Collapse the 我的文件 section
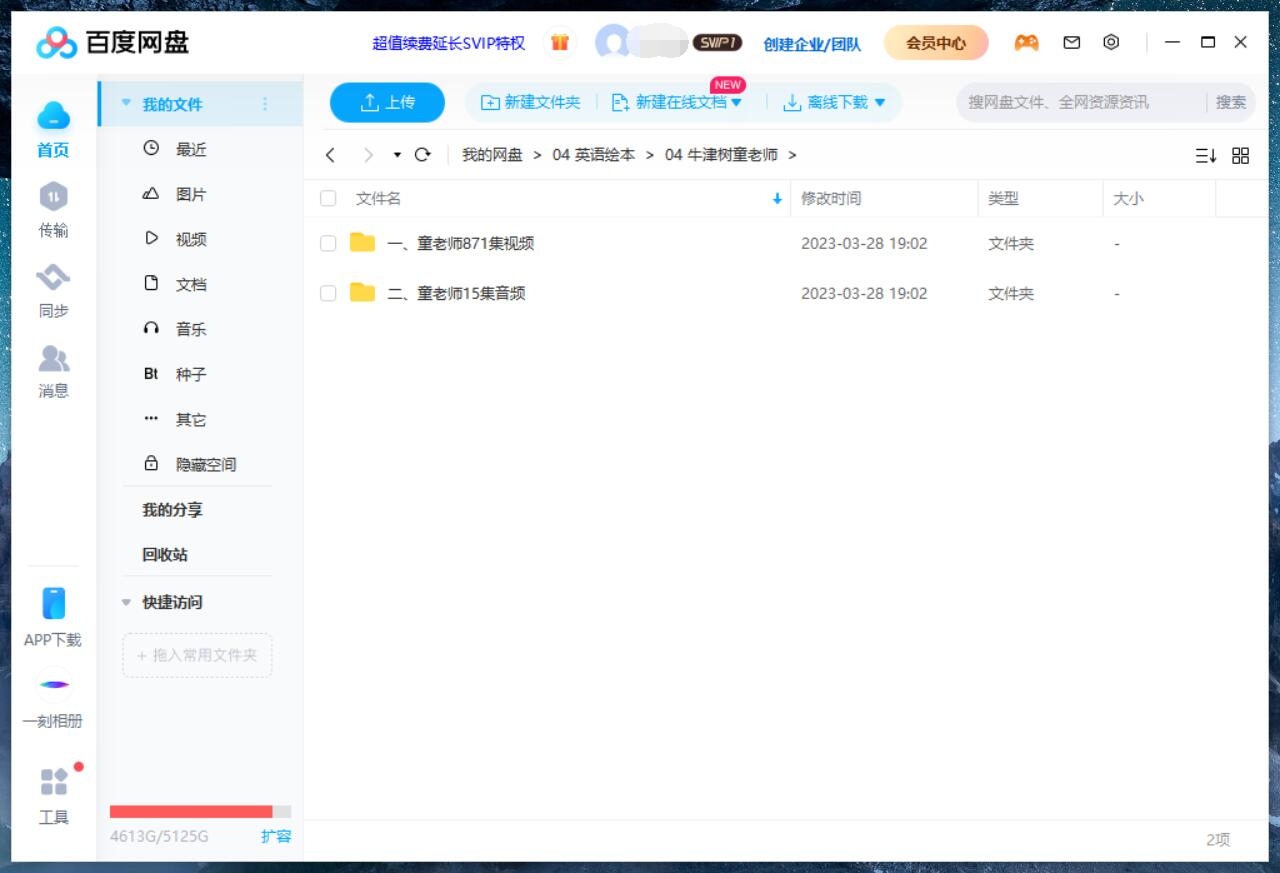1280x873 pixels. [x=125, y=103]
